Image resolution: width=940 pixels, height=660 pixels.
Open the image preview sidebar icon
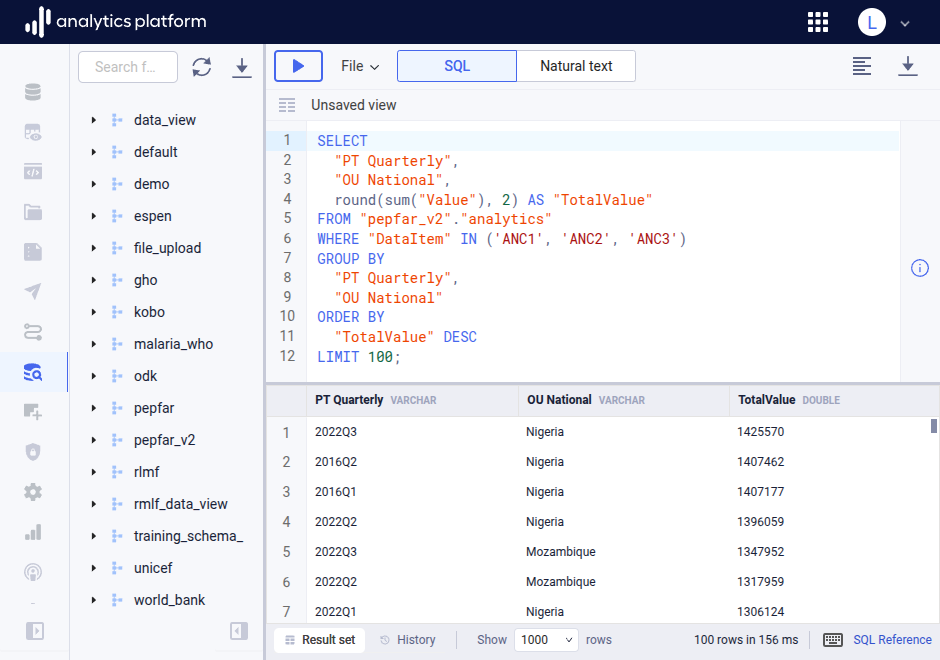(x=33, y=132)
